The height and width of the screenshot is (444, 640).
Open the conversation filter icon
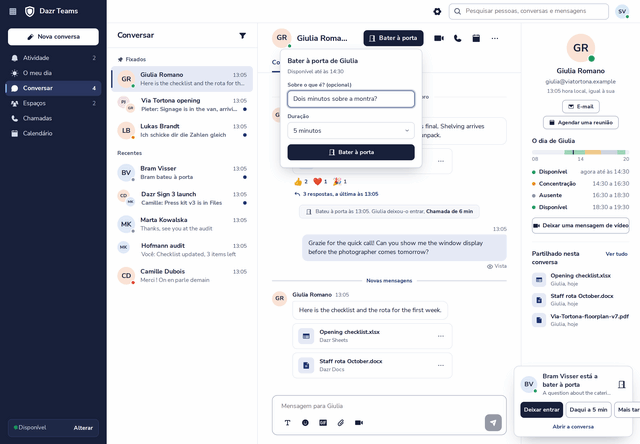242,36
